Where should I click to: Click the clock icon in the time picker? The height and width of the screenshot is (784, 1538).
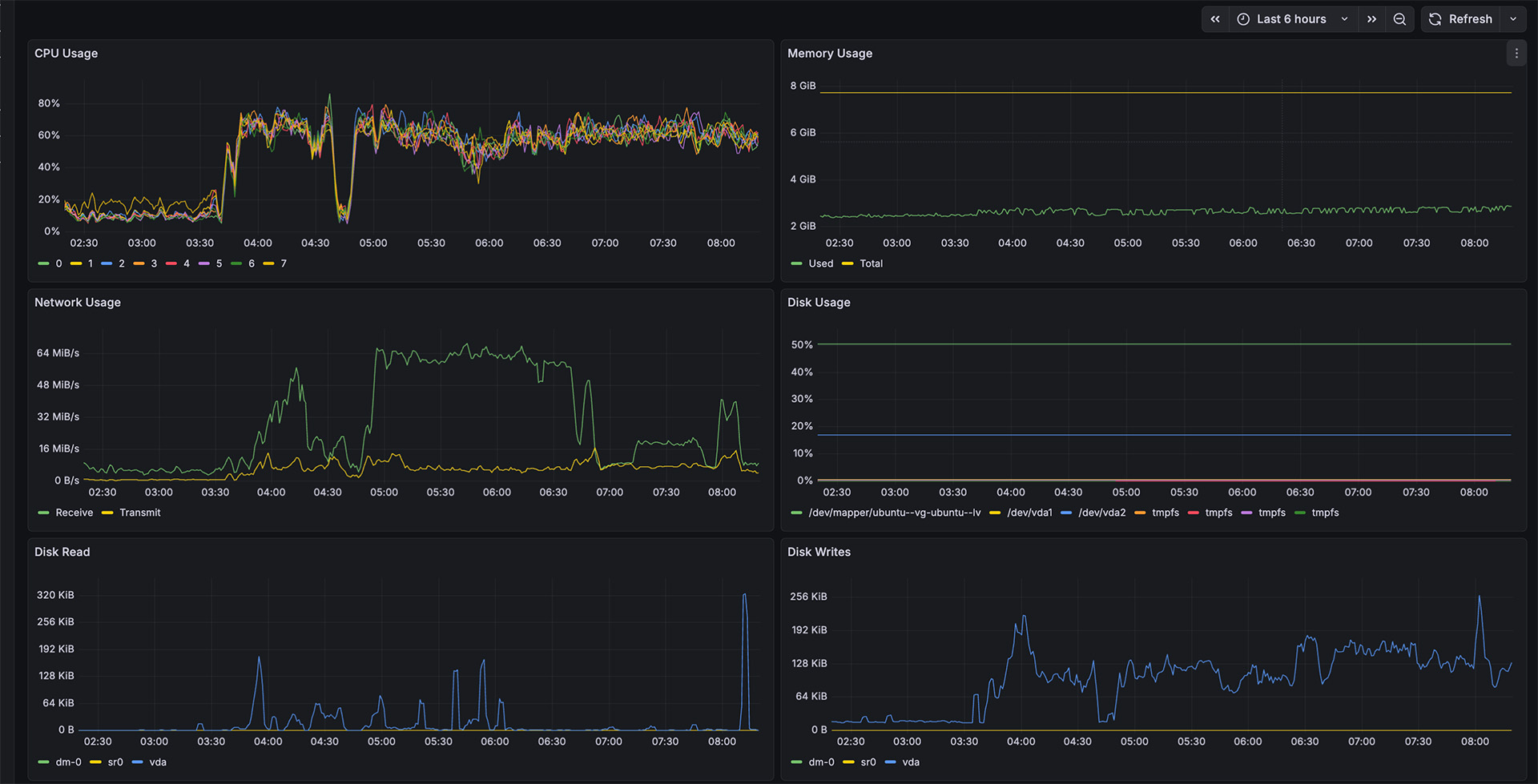tap(1242, 18)
